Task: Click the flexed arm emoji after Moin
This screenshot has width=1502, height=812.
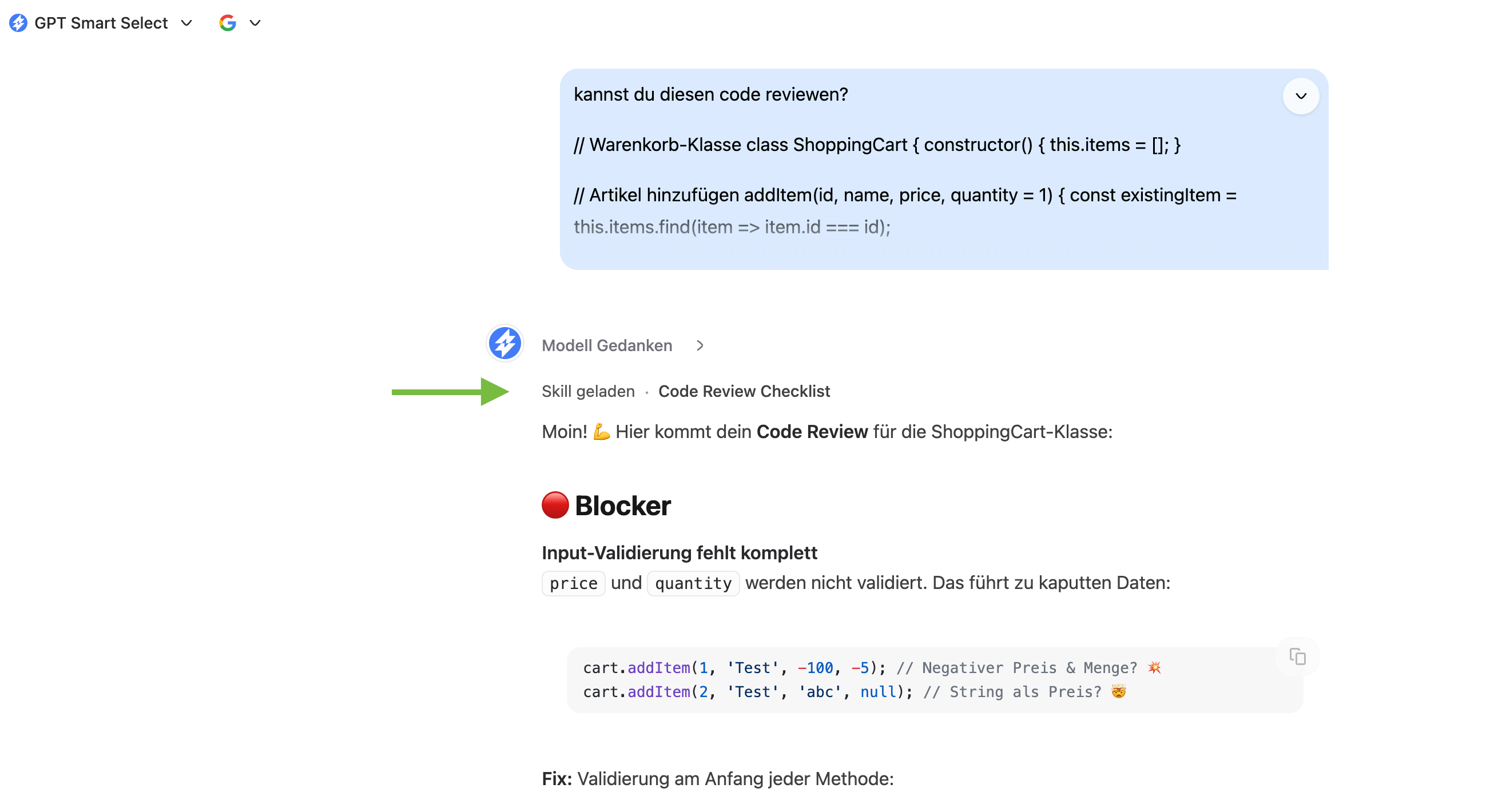Action: pos(601,432)
